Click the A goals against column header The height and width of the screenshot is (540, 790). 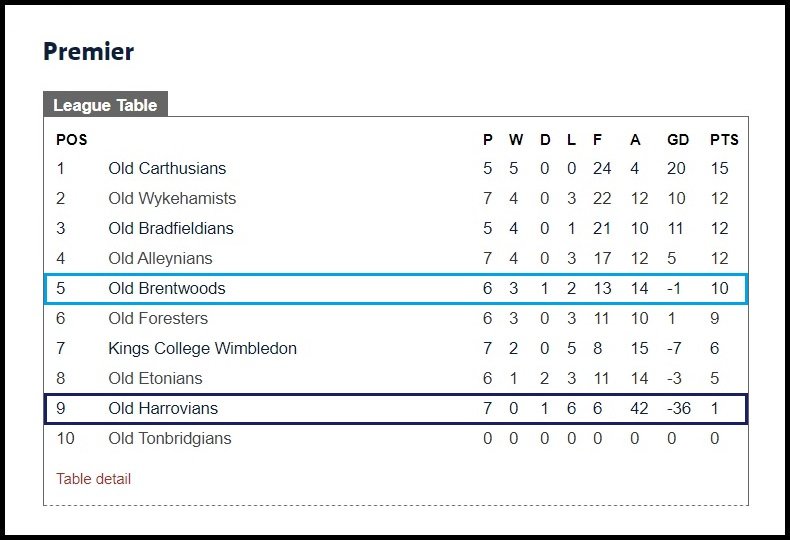point(635,140)
